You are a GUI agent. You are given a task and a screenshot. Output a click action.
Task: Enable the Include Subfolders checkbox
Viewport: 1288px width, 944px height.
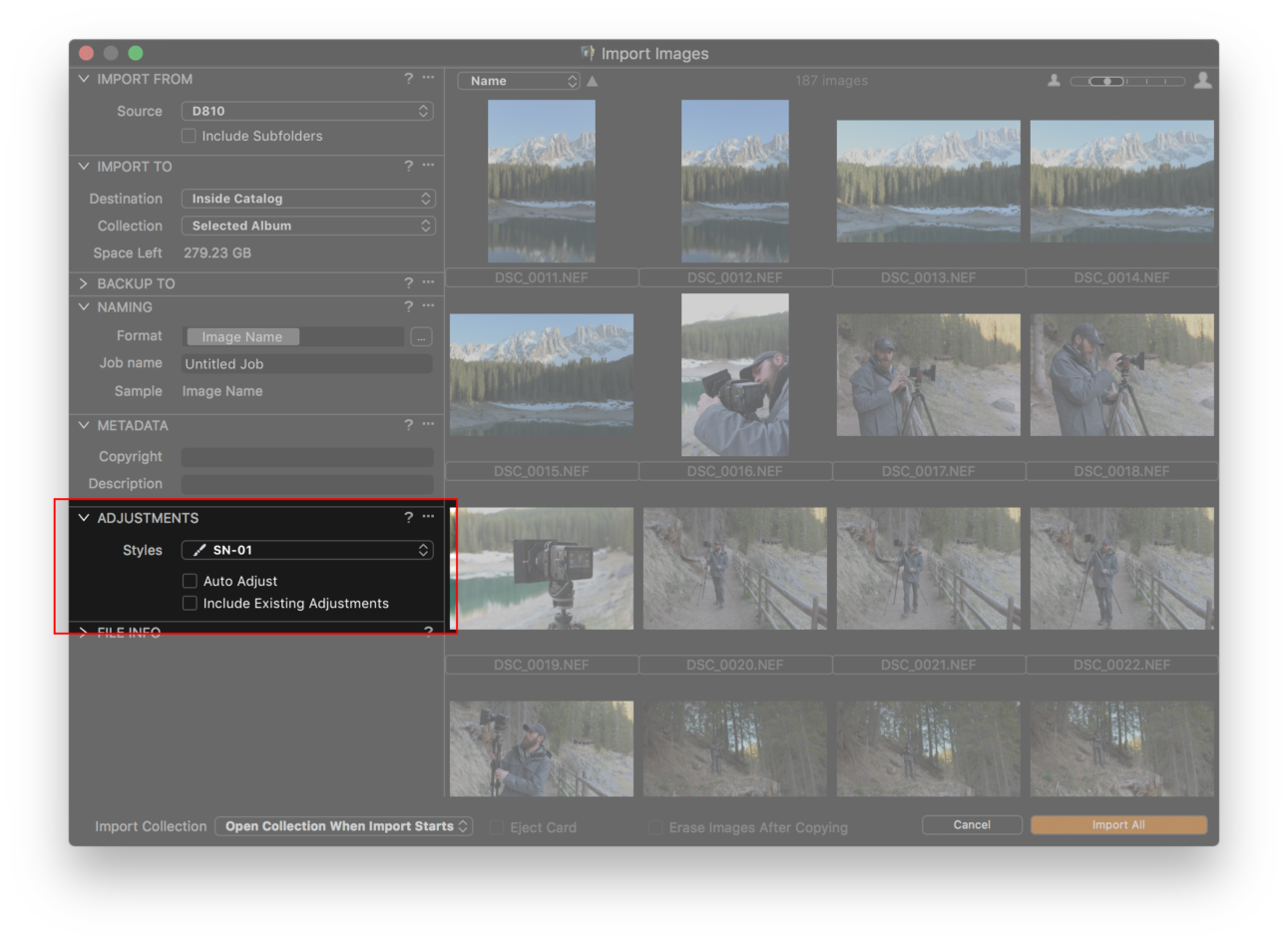point(189,136)
